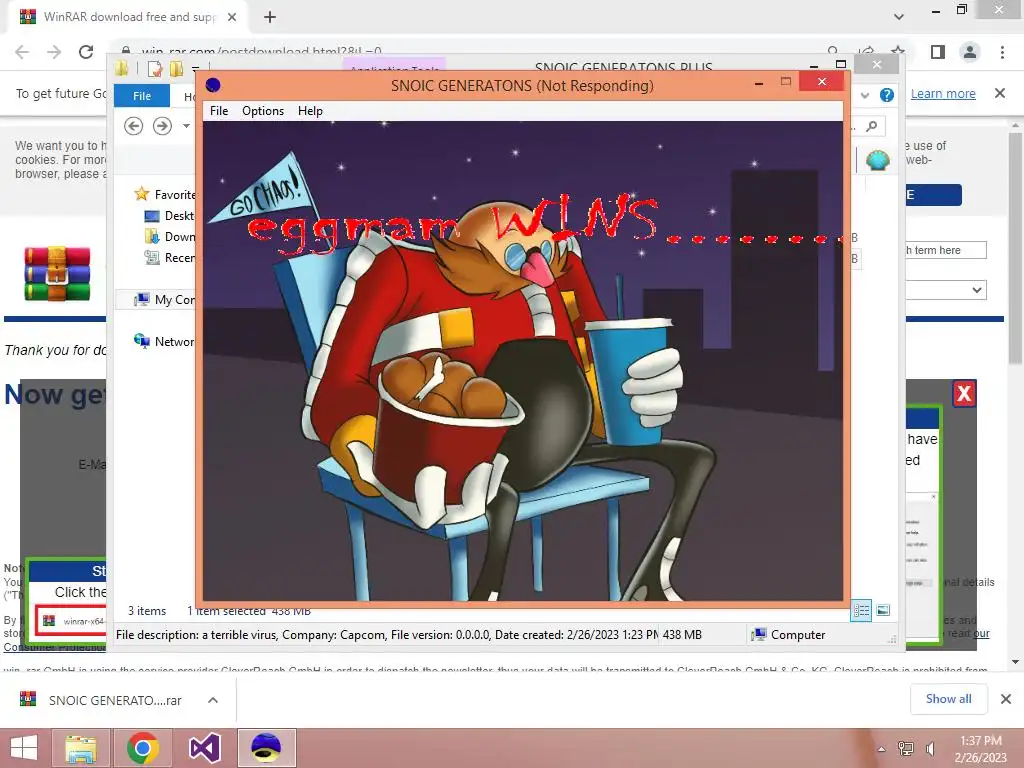Viewport: 1024px width, 768px height.
Task: Close the red X ad overlay
Action: [x=963, y=393]
